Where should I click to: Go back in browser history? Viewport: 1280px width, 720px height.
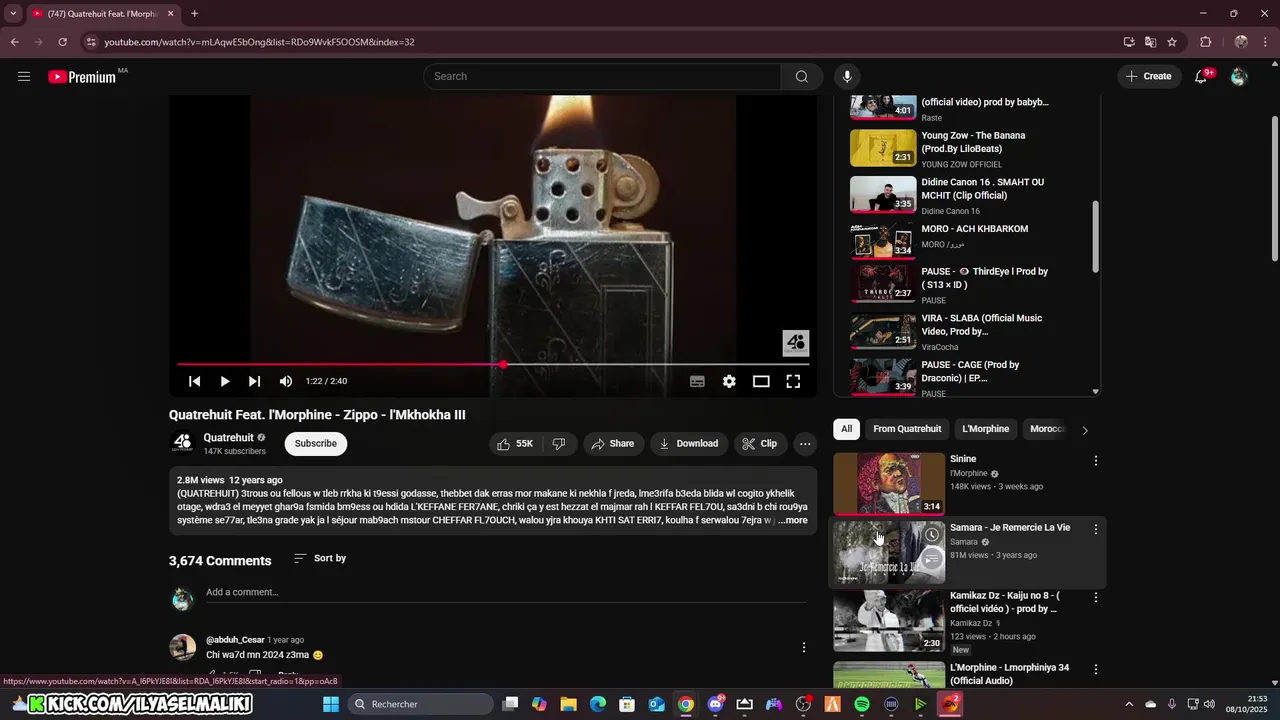click(14, 42)
